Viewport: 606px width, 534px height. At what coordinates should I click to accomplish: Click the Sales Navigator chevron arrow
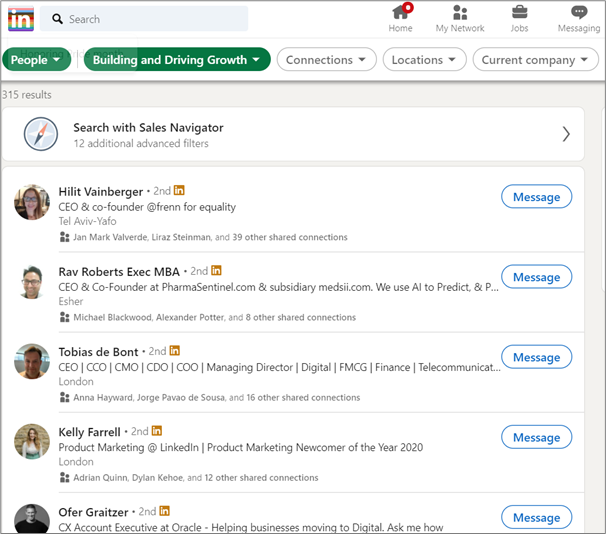point(566,134)
